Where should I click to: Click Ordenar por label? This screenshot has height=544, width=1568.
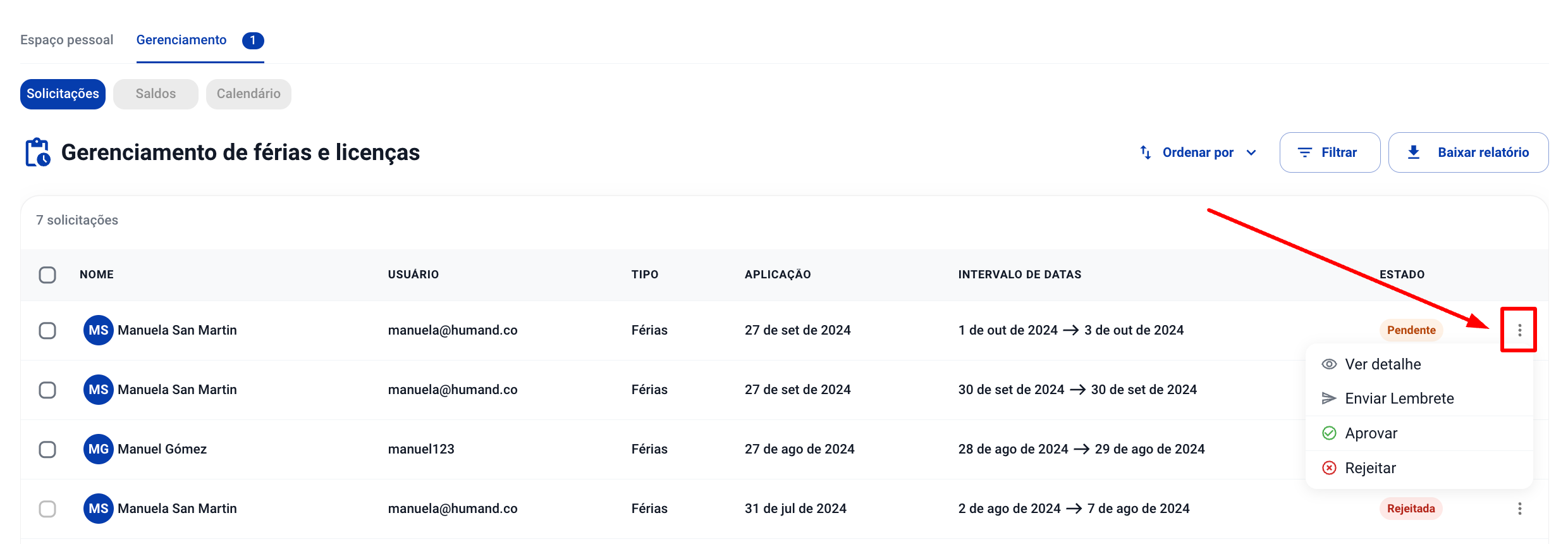point(1198,152)
